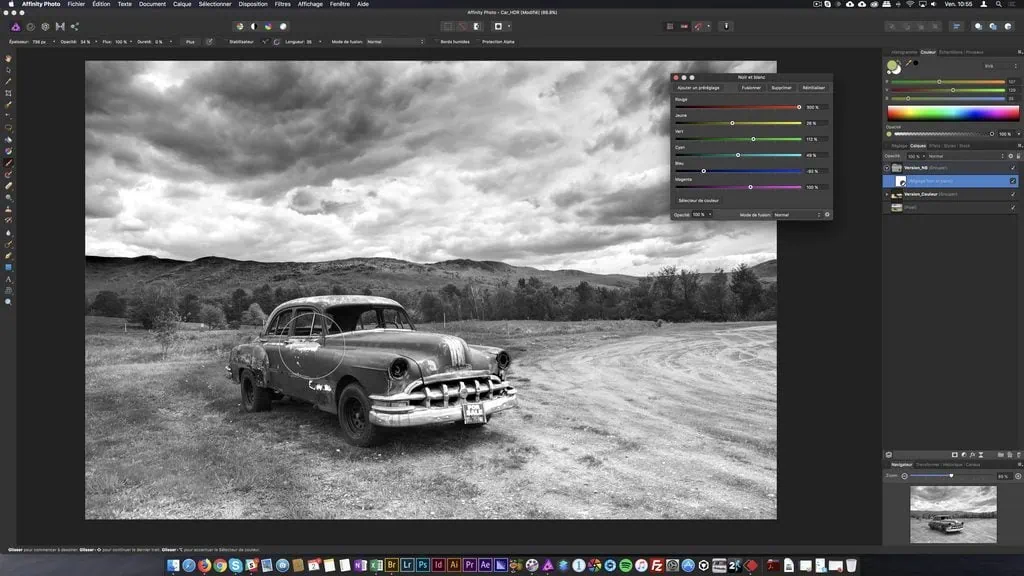This screenshot has height=576, width=1024.
Task: Expand the Version_Couleur group
Action: tap(887, 194)
